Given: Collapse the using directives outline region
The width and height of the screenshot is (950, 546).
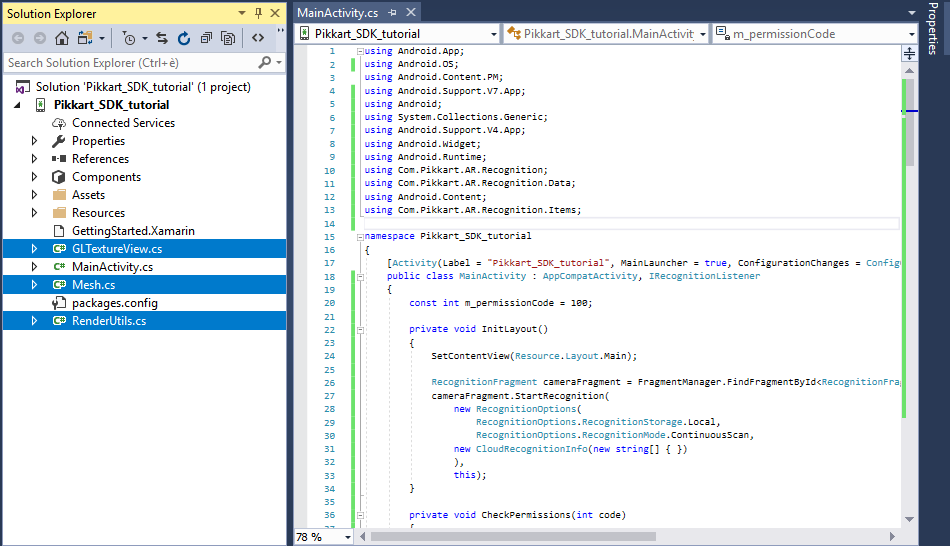Looking at the screenshot, I should tap(360, 52).
